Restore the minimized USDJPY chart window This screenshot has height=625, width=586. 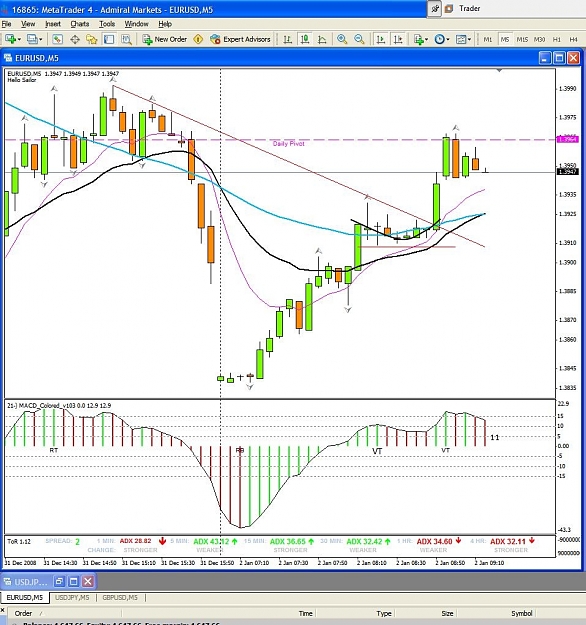click(x=59, y=582)
